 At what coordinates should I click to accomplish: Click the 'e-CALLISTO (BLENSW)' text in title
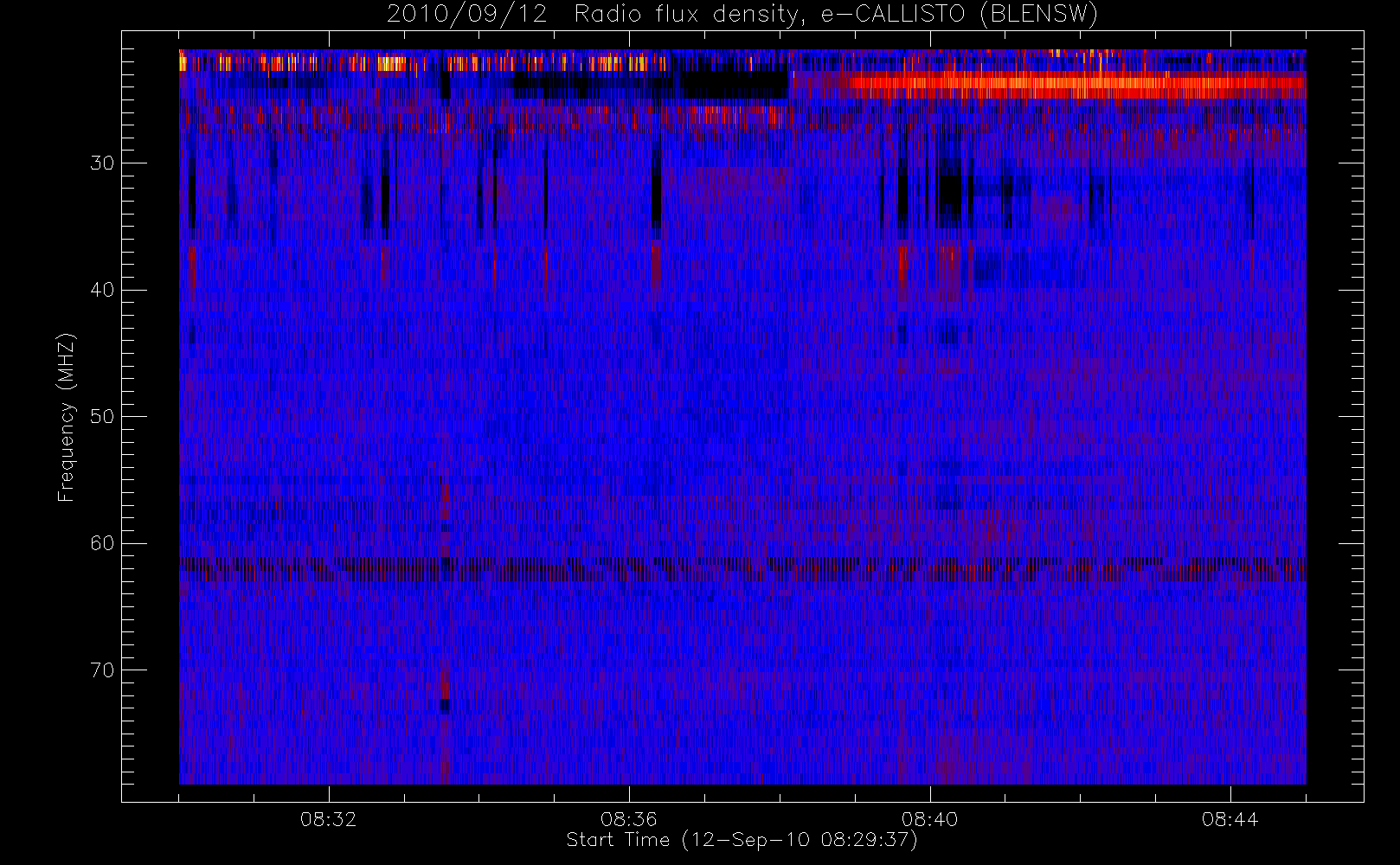coord(959,15)
